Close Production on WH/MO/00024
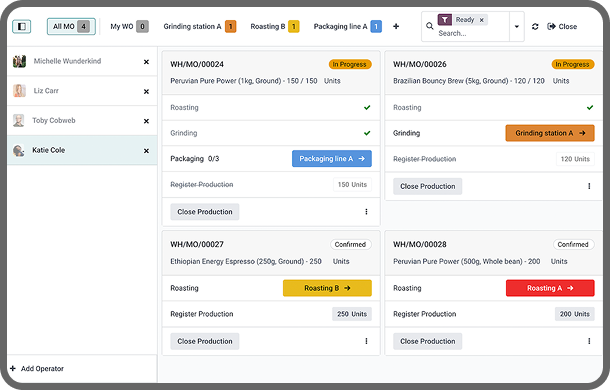The height and width of the screenshot is (390, 610). point(205,212)
